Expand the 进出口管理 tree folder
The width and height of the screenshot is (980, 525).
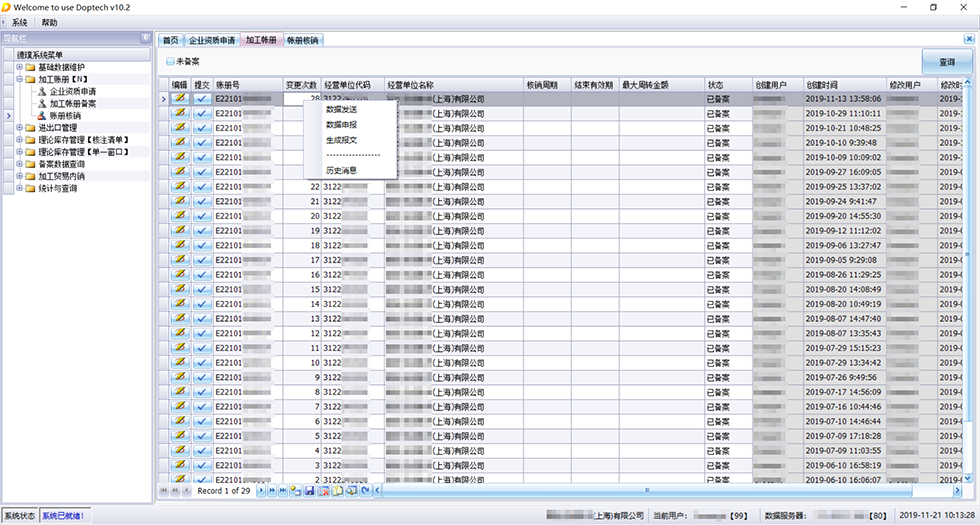[x=18, y=128]
